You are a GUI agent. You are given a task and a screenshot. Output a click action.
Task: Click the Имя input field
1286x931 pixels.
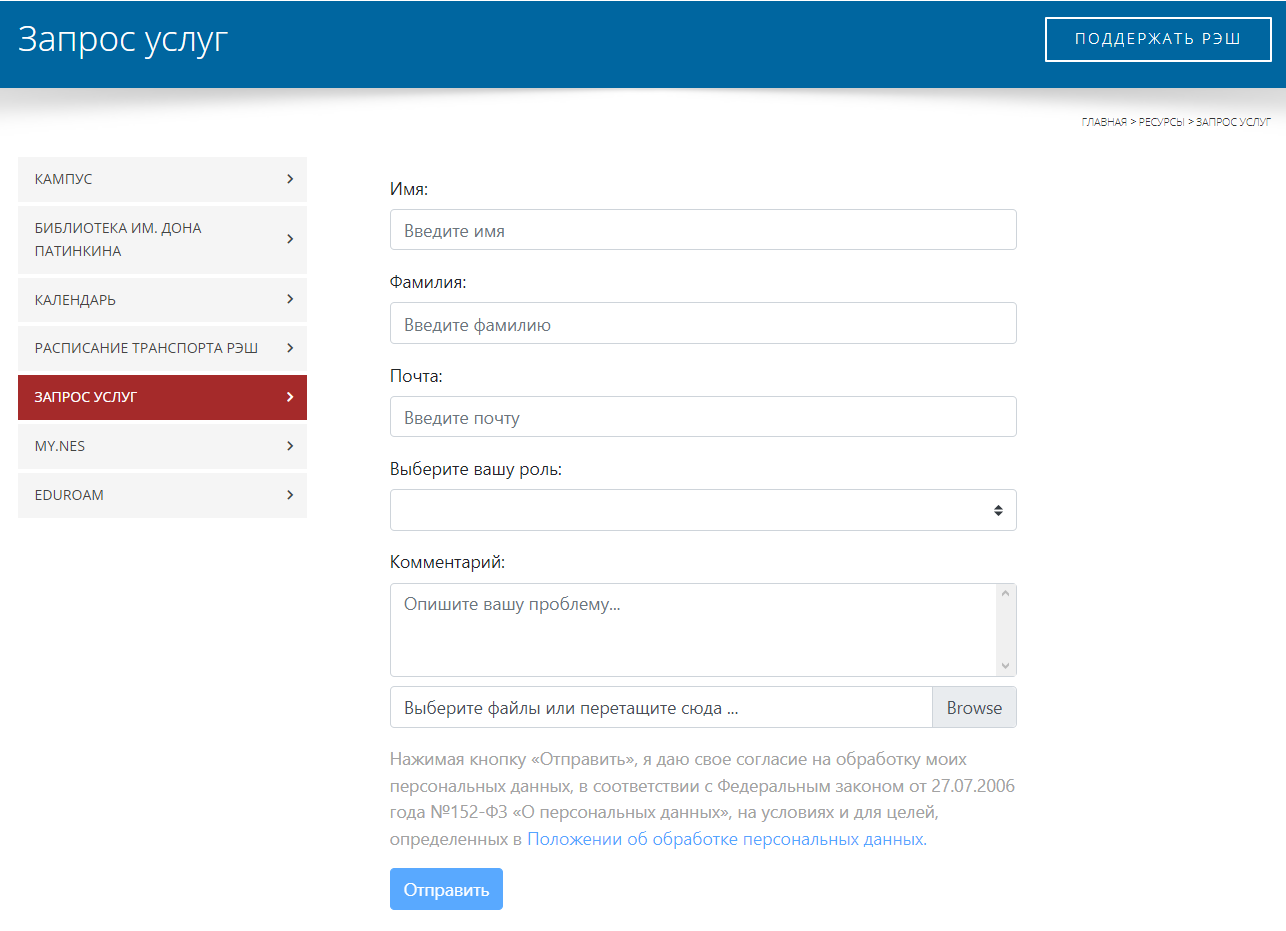tap(703, 230)
